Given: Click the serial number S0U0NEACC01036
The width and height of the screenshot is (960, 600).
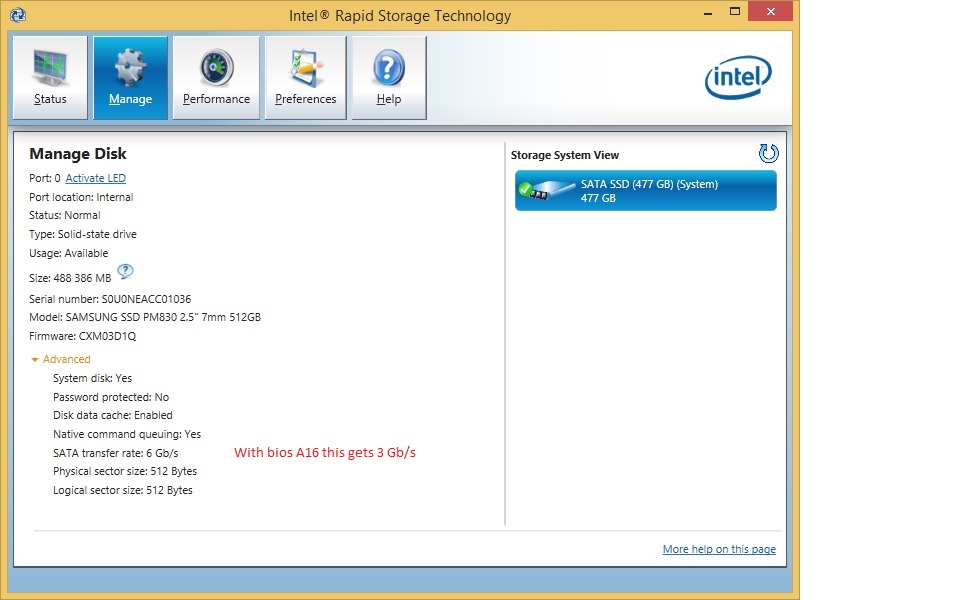Looking at the screenshot, I should coord(146,299).
